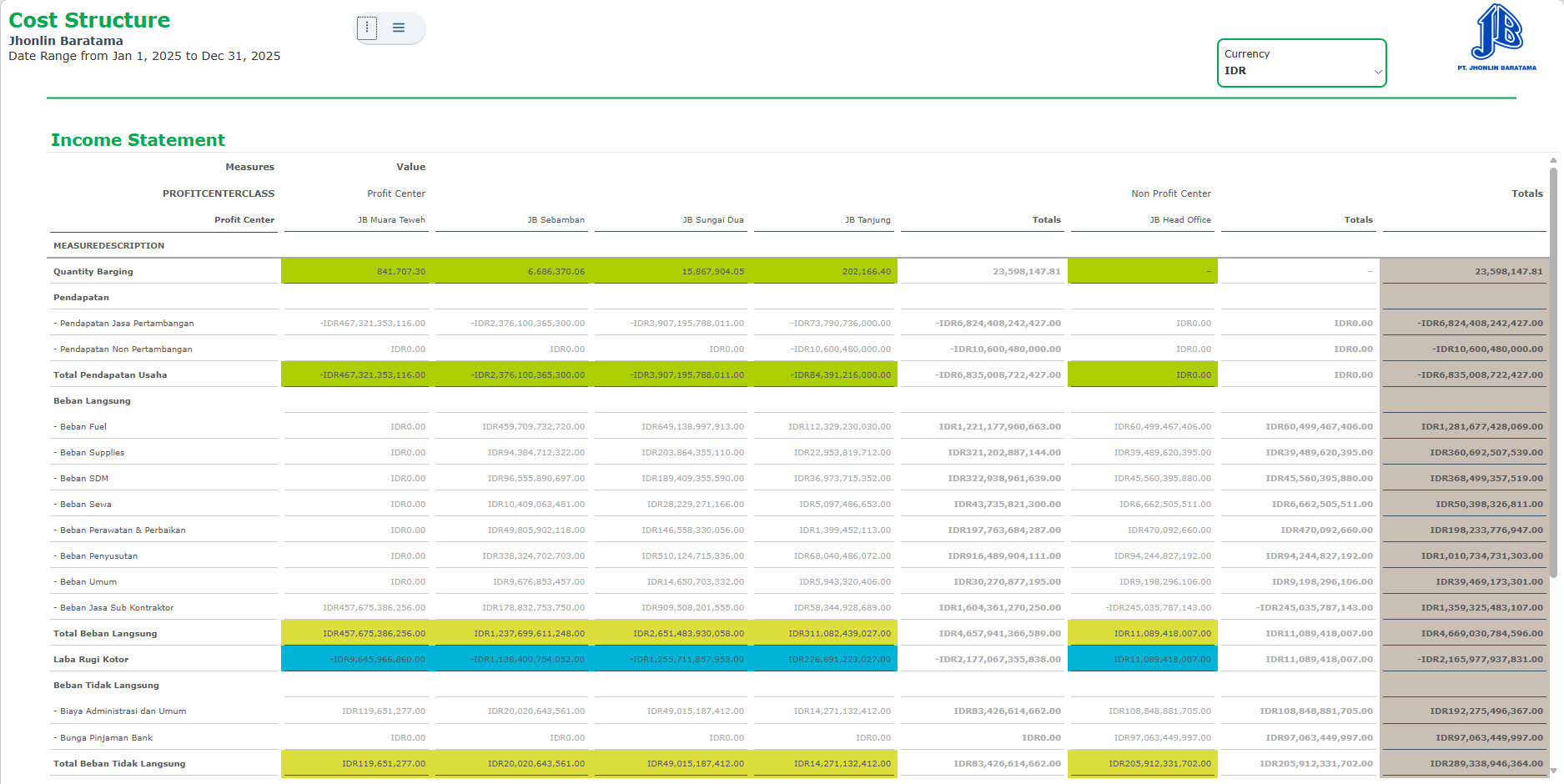Image resolution: width=1564 pixels, height=784 pixels.
Task: Click the IDR97,063,449,997.00 Head Office cell
Action: (x=1143, y=737)
